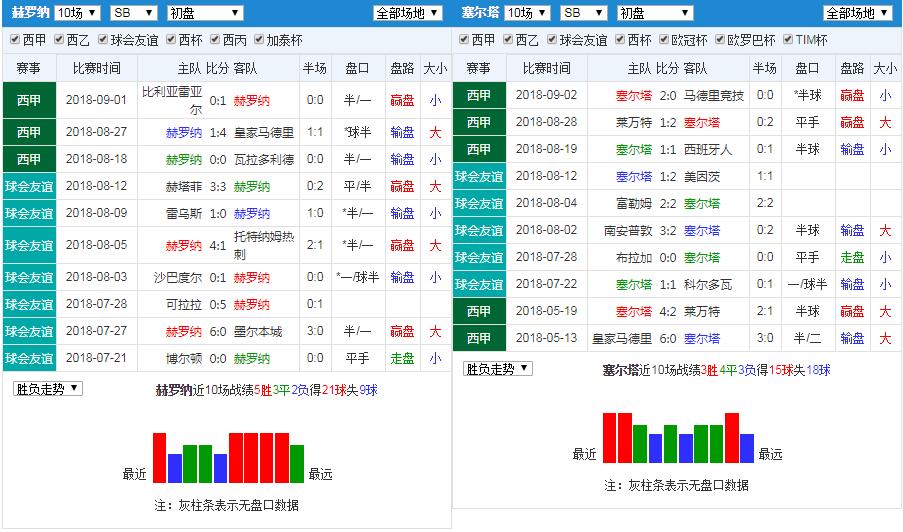Open 10场 dropdown for 塞尔塔
The height and width of the screenshot is (532, 903).
pos(528,13)
